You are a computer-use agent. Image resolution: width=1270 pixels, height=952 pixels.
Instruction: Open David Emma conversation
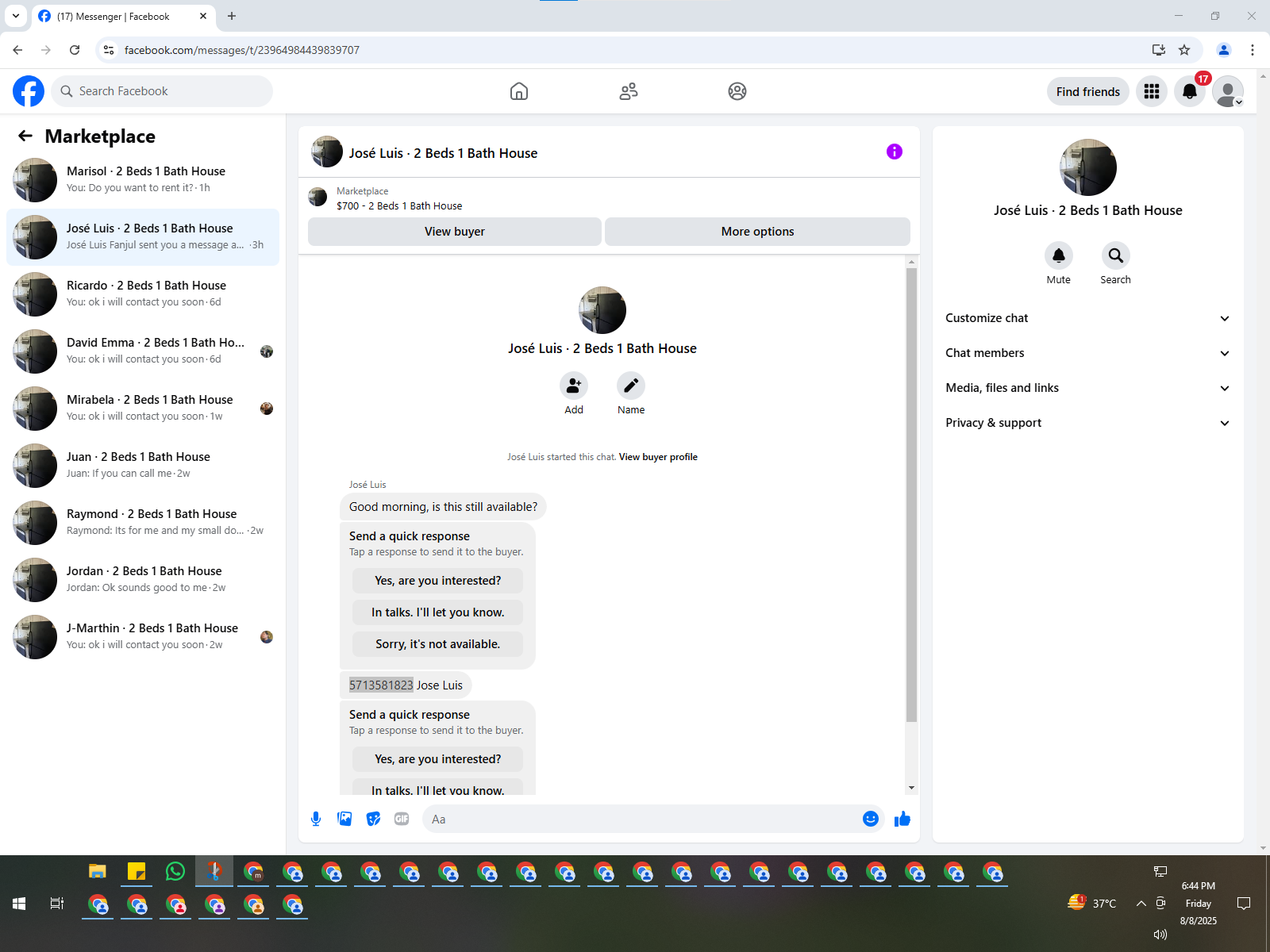click(143, 351)
